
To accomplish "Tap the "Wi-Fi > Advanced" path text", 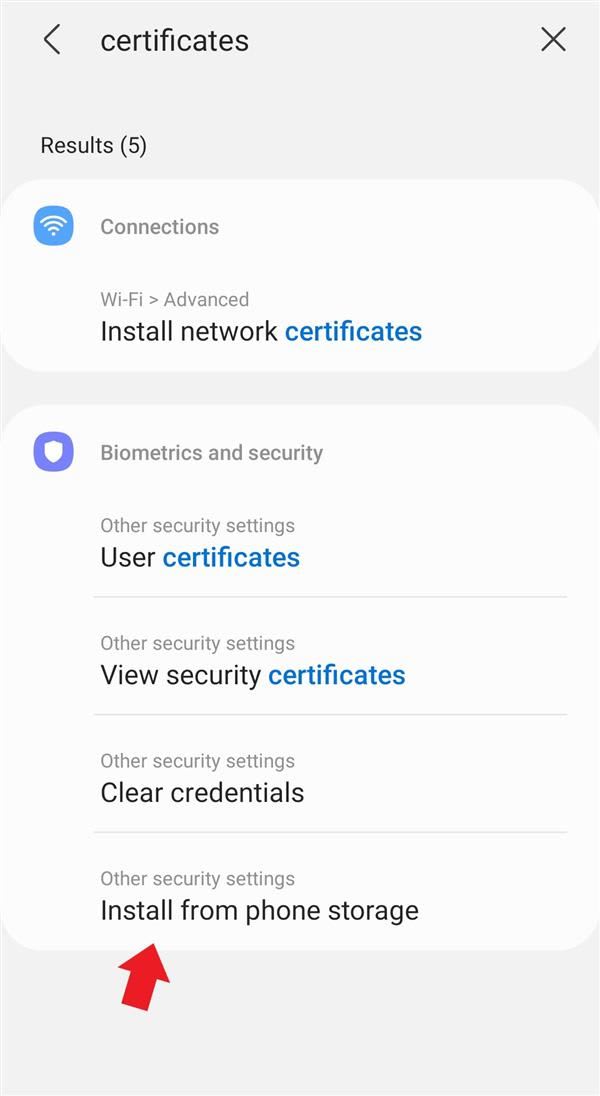I will (174, 299).
